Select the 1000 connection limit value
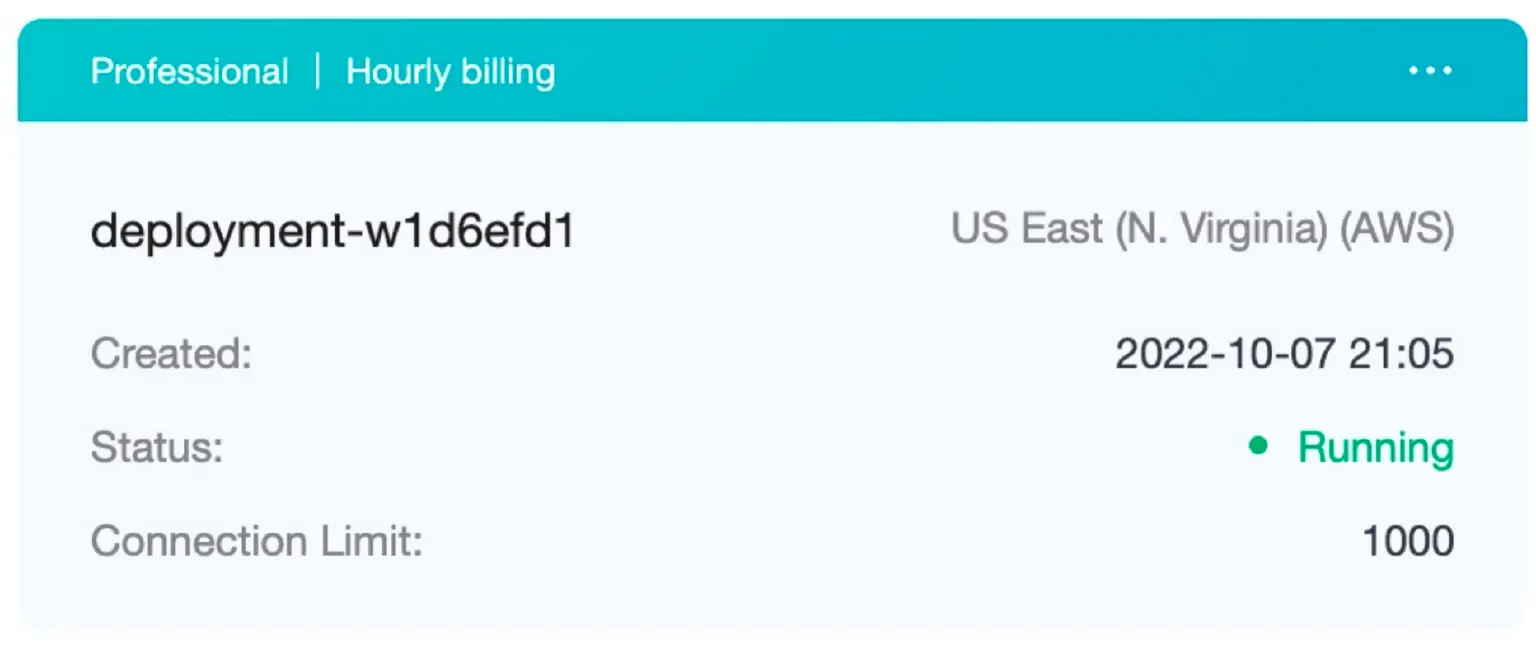The image size is (1536, 658). 1408,541
